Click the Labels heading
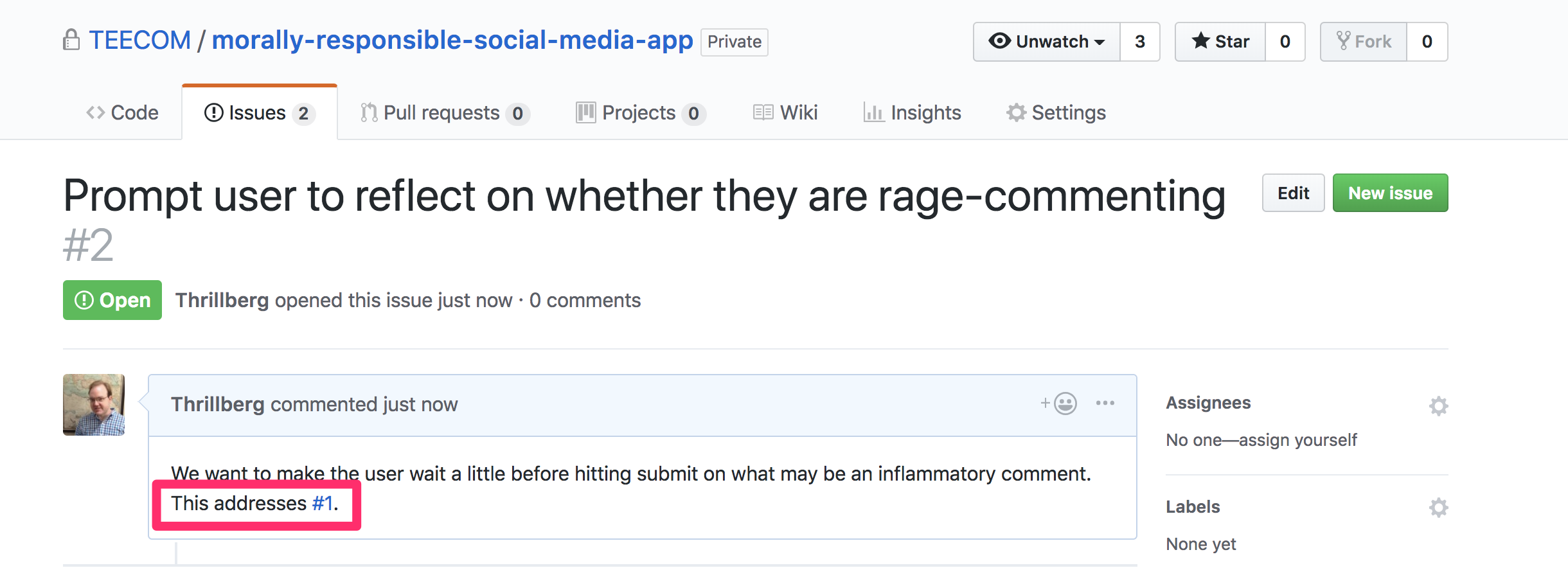Image resolution: width=1568 pixels, height=577 pixels. coord(1193,507)
